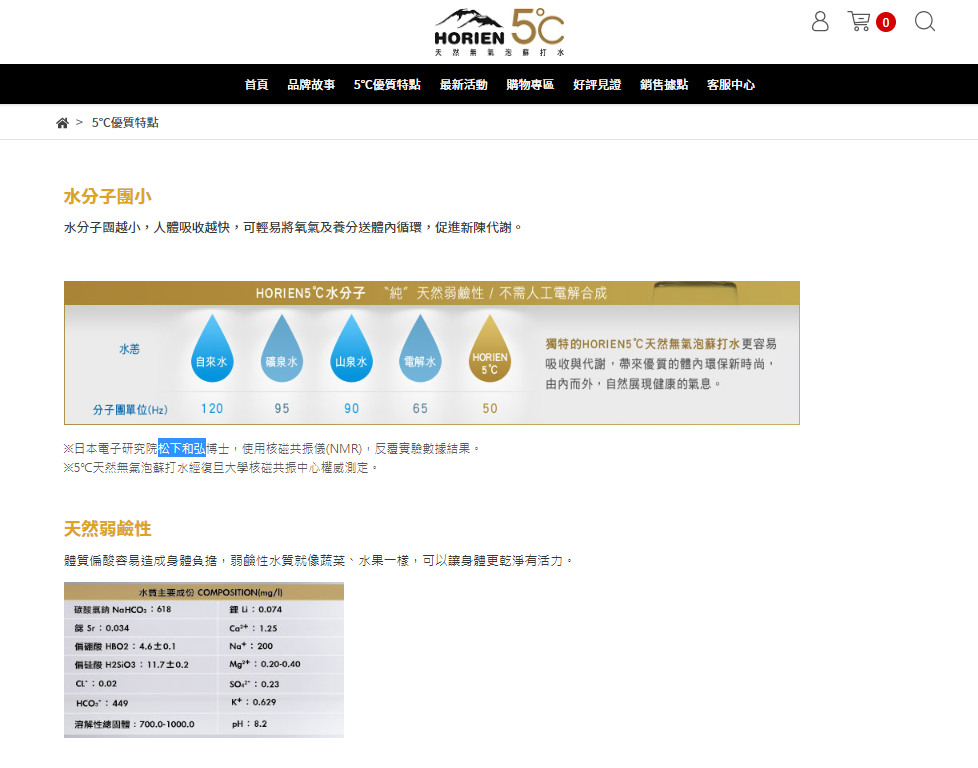Click the 電解水 water drop

coord(420,348)
